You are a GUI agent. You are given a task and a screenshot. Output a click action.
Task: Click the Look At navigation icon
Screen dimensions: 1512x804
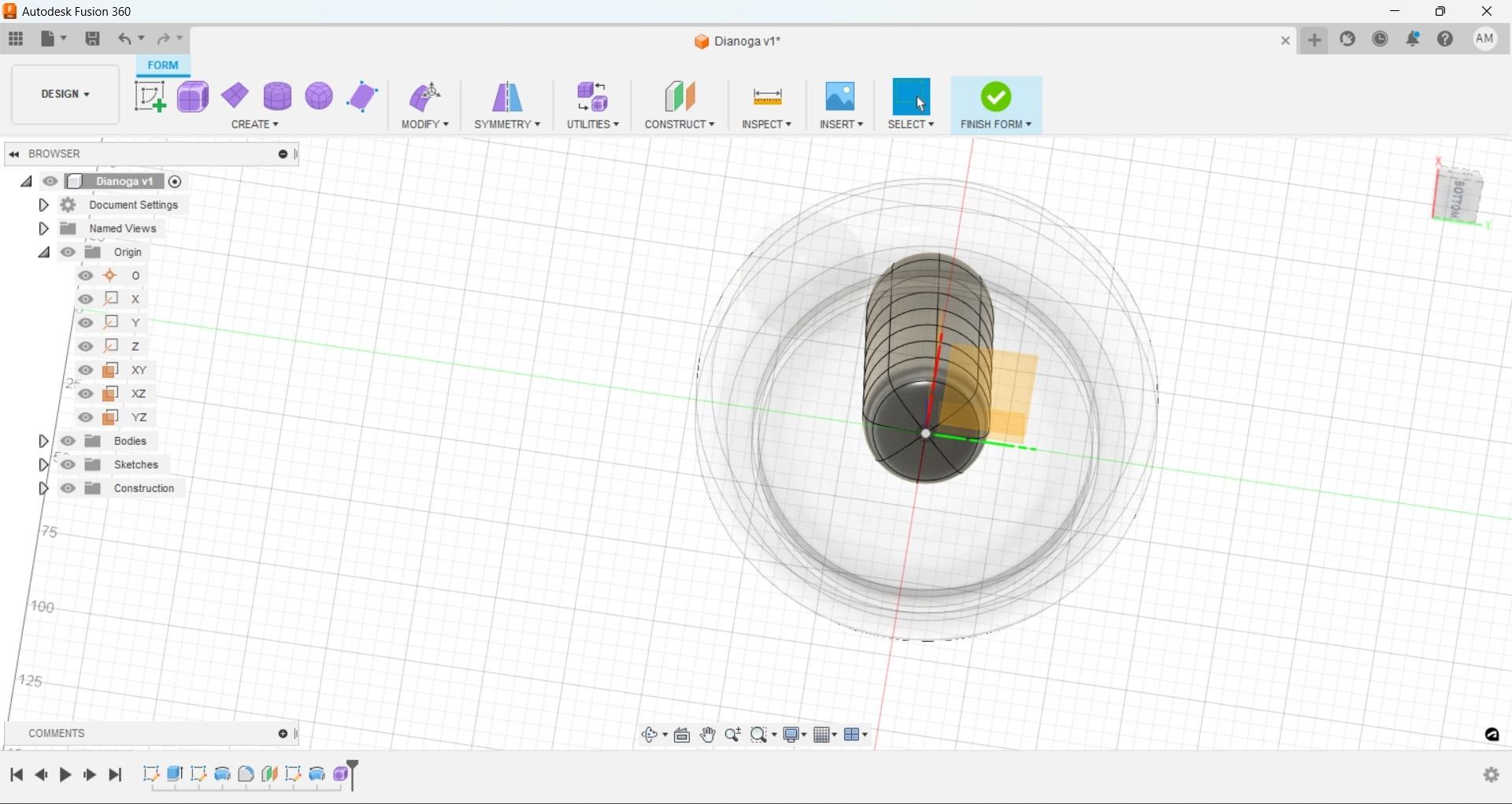682,735
